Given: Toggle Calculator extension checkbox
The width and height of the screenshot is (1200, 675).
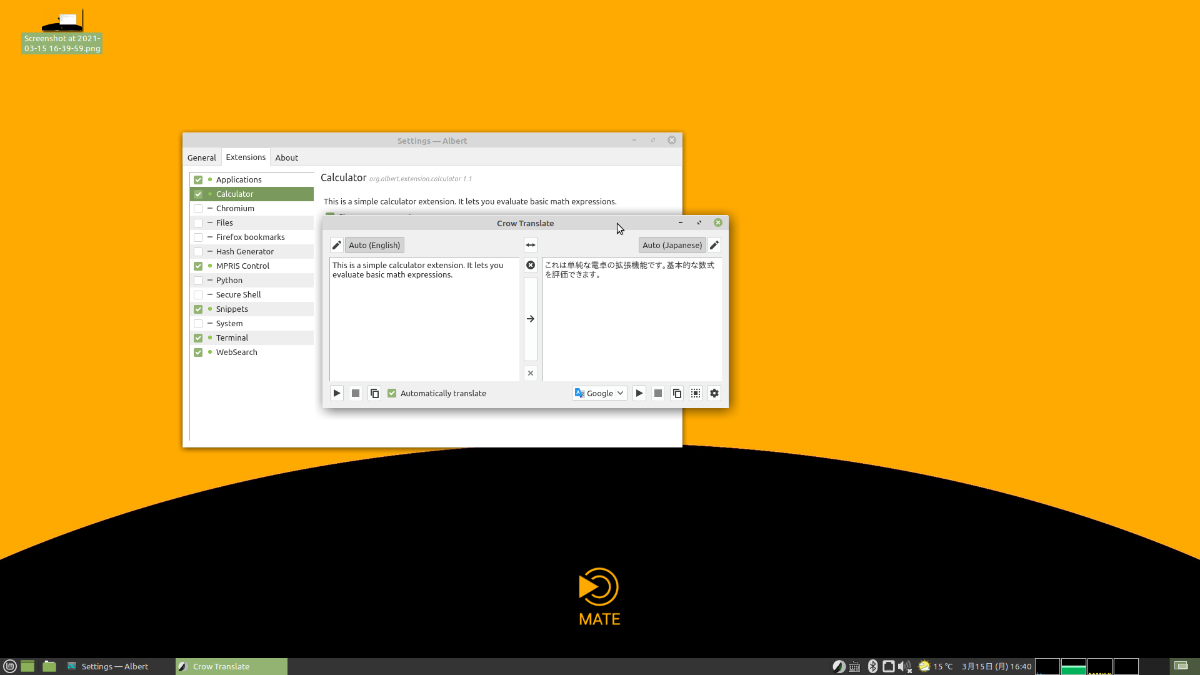Looking at the screenshot, I should click(x=198, y=194).
